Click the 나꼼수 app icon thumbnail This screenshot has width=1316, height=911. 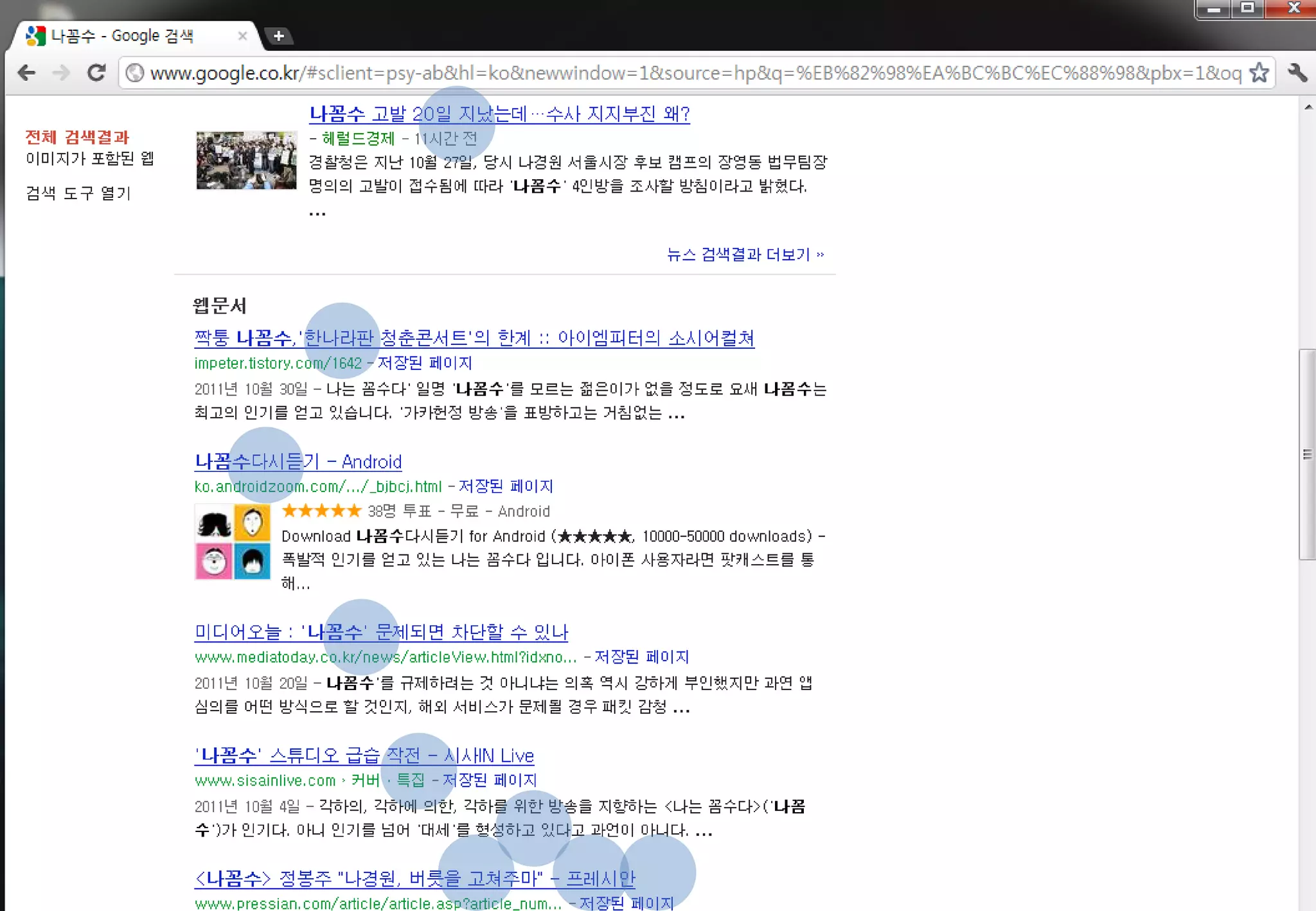pyautogui.click(x=233, y=542)
